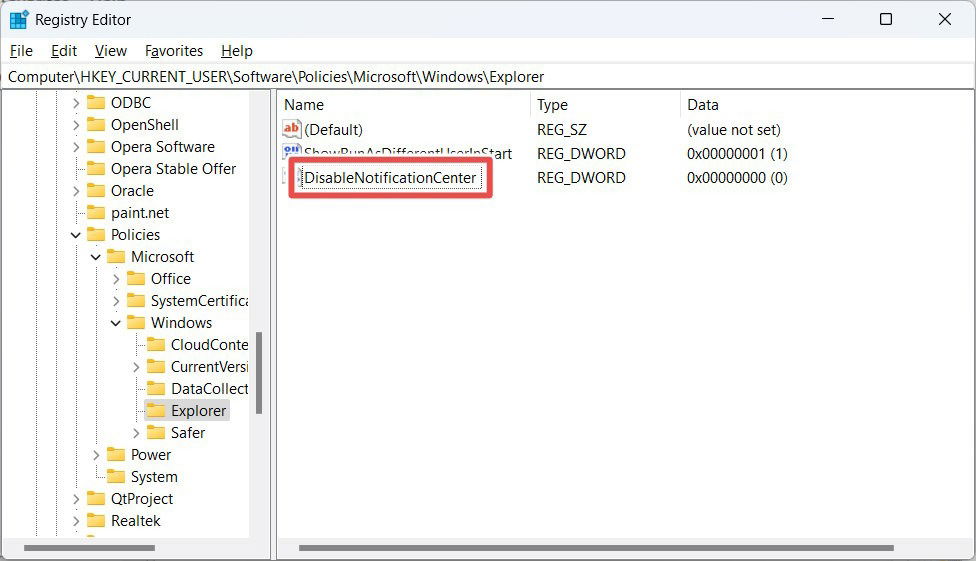Click the Safer folder icon

(156, 433)
